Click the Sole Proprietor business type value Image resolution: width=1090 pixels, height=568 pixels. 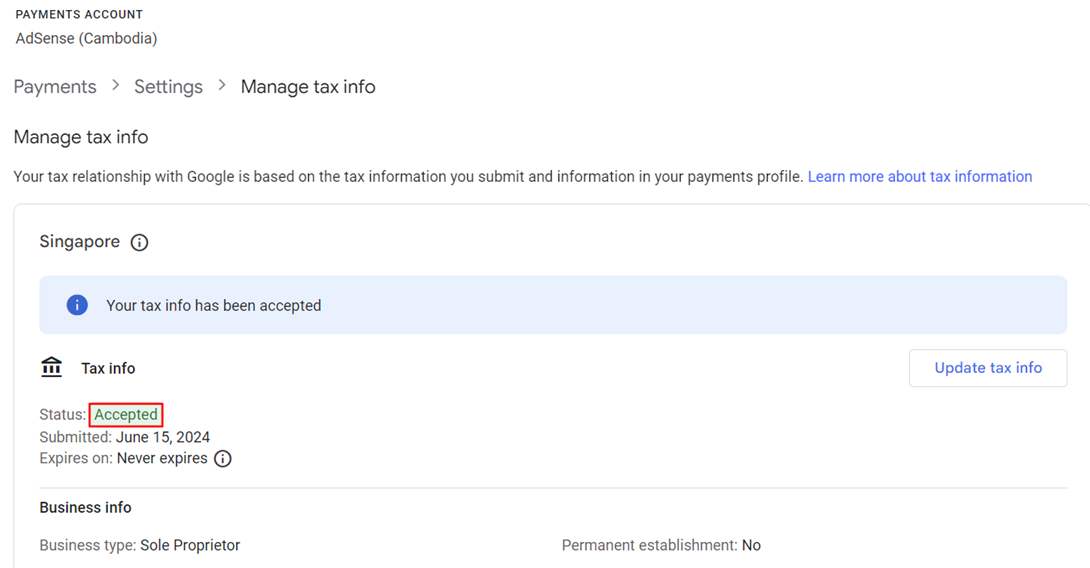(x=191, y=546)
